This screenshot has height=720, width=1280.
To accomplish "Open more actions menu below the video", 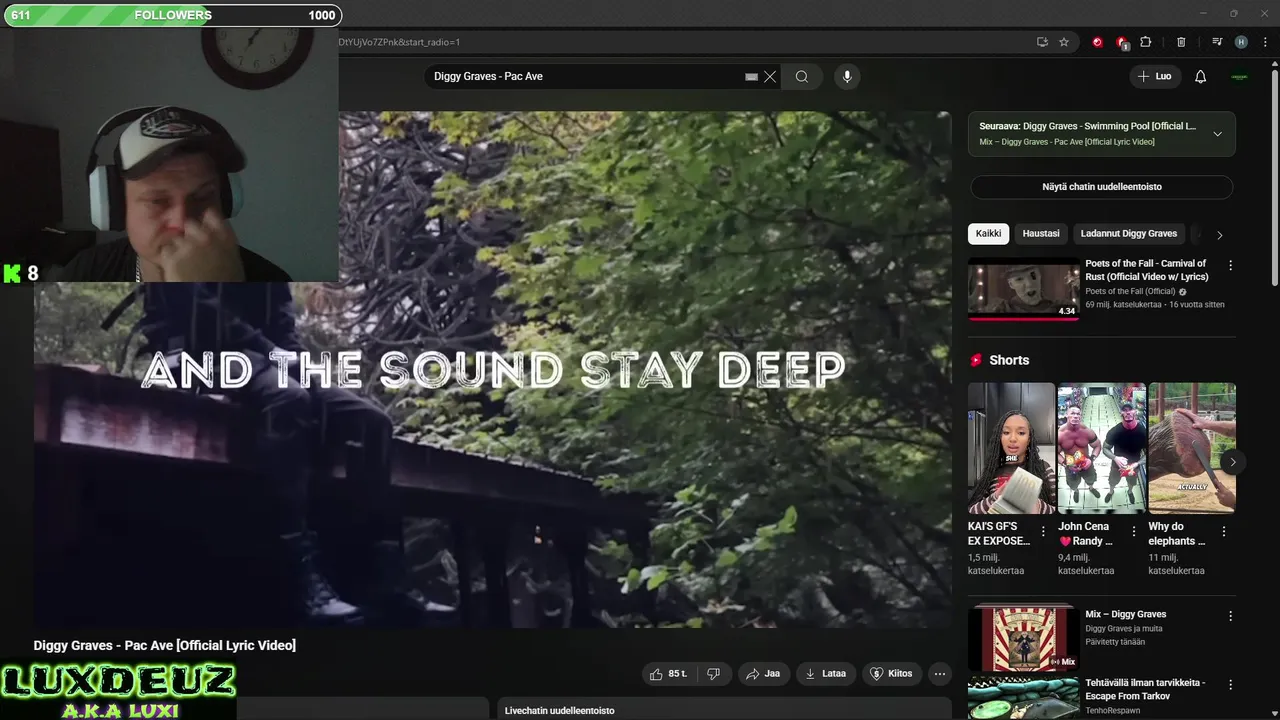I will coord(940,674).
